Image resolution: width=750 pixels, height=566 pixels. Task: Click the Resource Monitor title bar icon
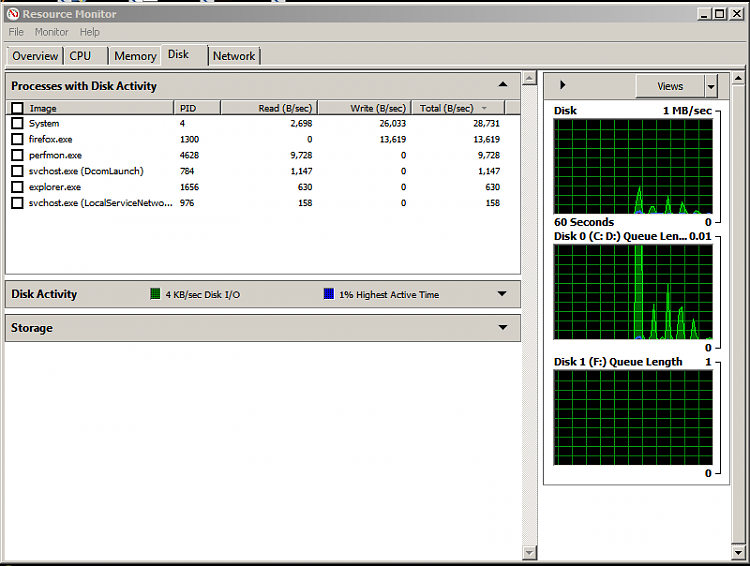13,14
